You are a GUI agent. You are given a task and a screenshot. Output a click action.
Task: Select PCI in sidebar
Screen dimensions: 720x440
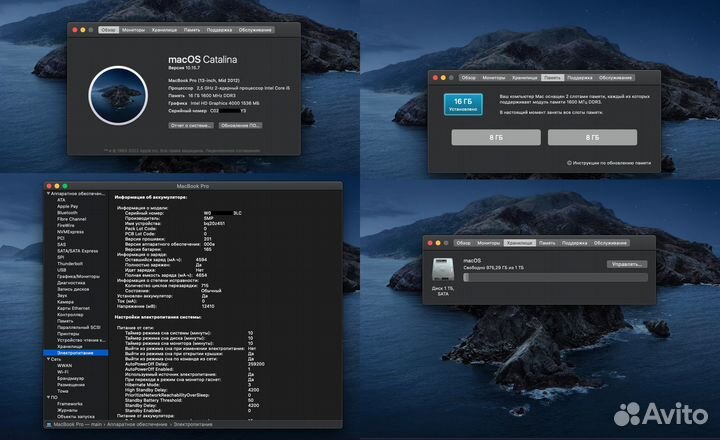point(61,238)
